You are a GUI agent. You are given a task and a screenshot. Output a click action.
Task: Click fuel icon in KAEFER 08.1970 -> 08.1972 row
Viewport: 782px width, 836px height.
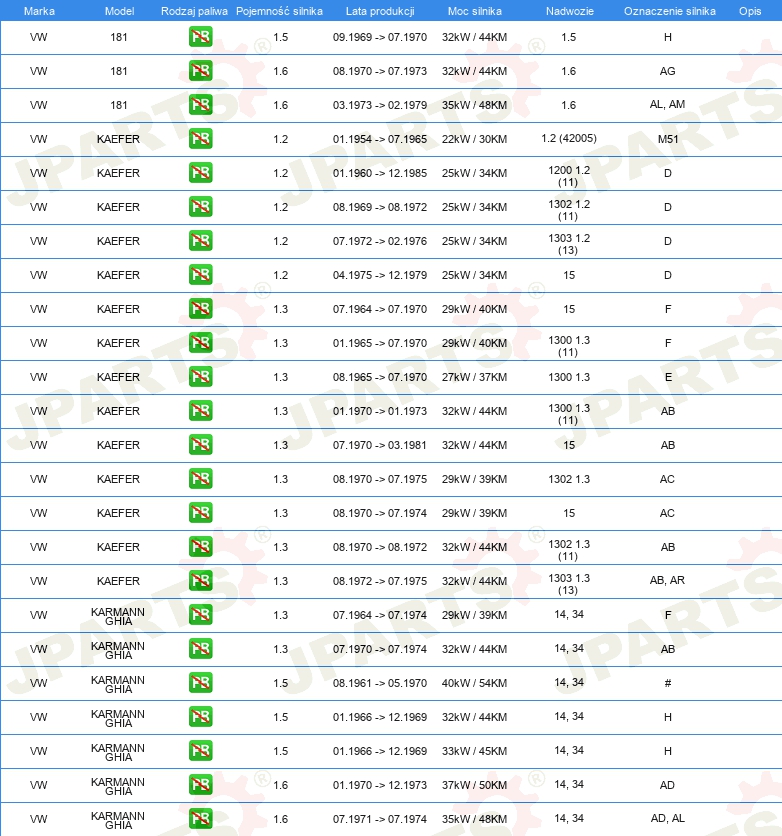200,546
